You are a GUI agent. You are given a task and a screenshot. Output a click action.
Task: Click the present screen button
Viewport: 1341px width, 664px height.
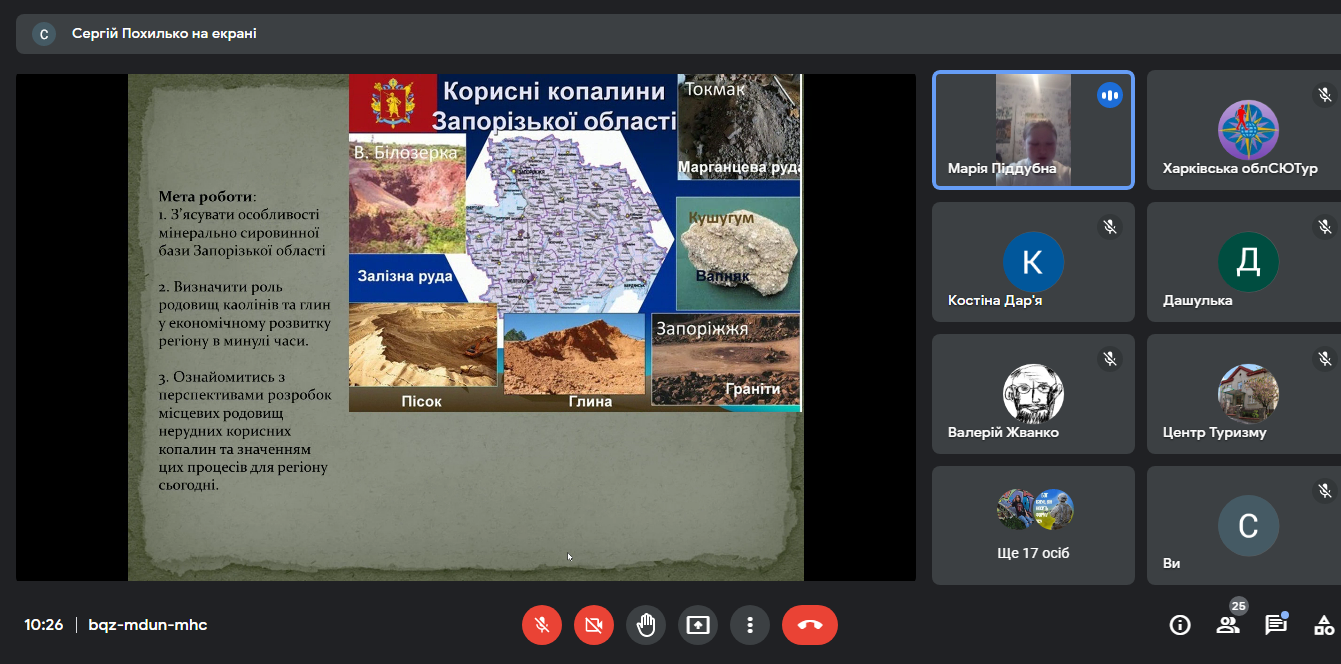point(698,625)
